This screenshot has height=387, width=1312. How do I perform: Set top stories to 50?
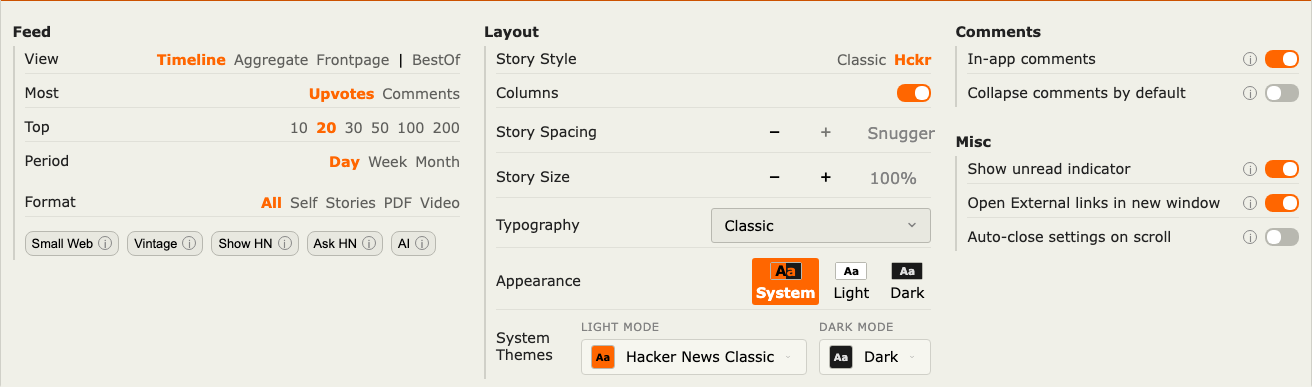coord(380,128)
